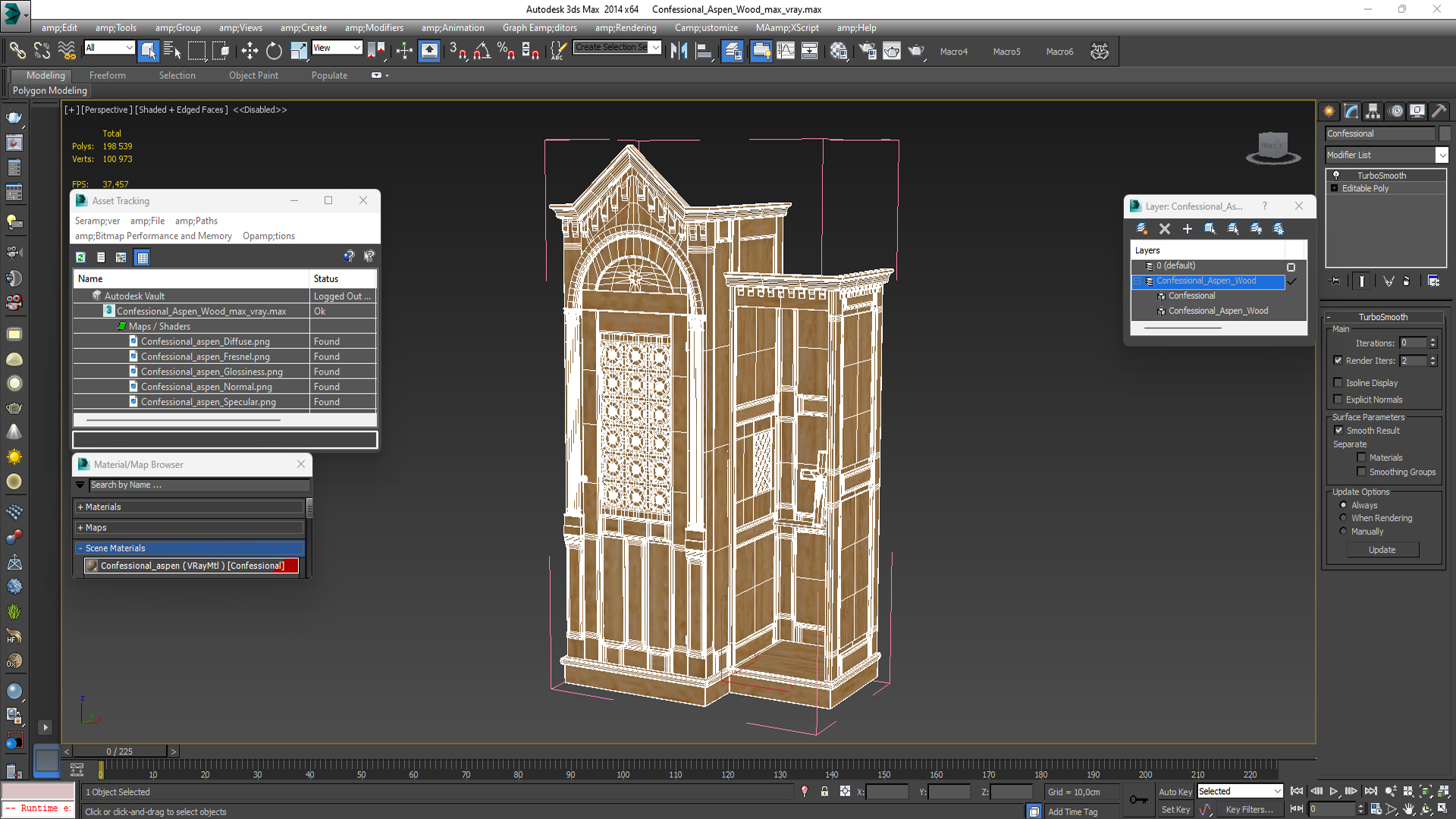The height and width of the screenshot is (819, 1456).
Task: Click Add Selected Objects plus icon in Layer dialog
Action: 1188,228
